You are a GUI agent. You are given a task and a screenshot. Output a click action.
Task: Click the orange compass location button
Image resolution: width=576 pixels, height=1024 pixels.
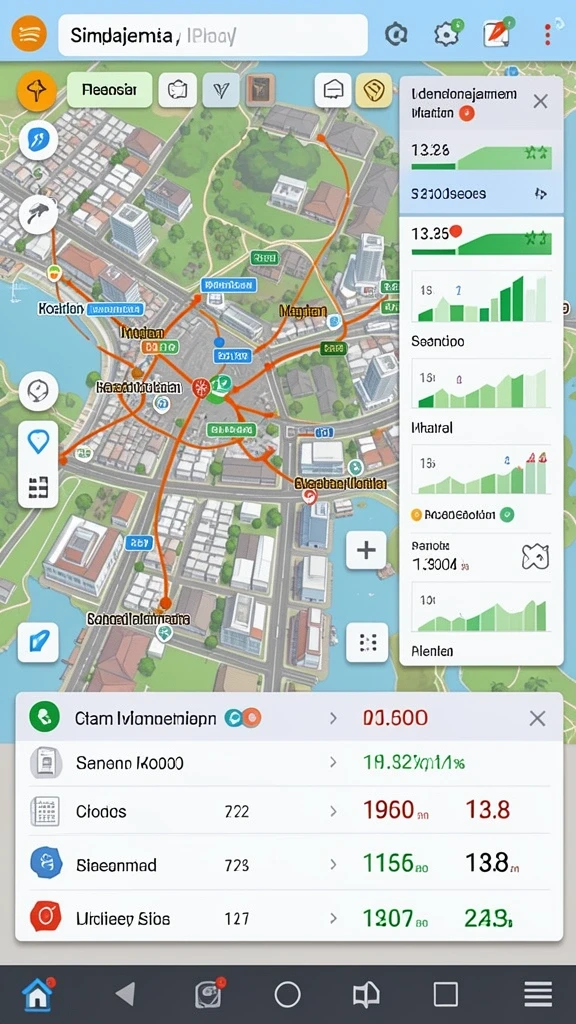point(36,90)
